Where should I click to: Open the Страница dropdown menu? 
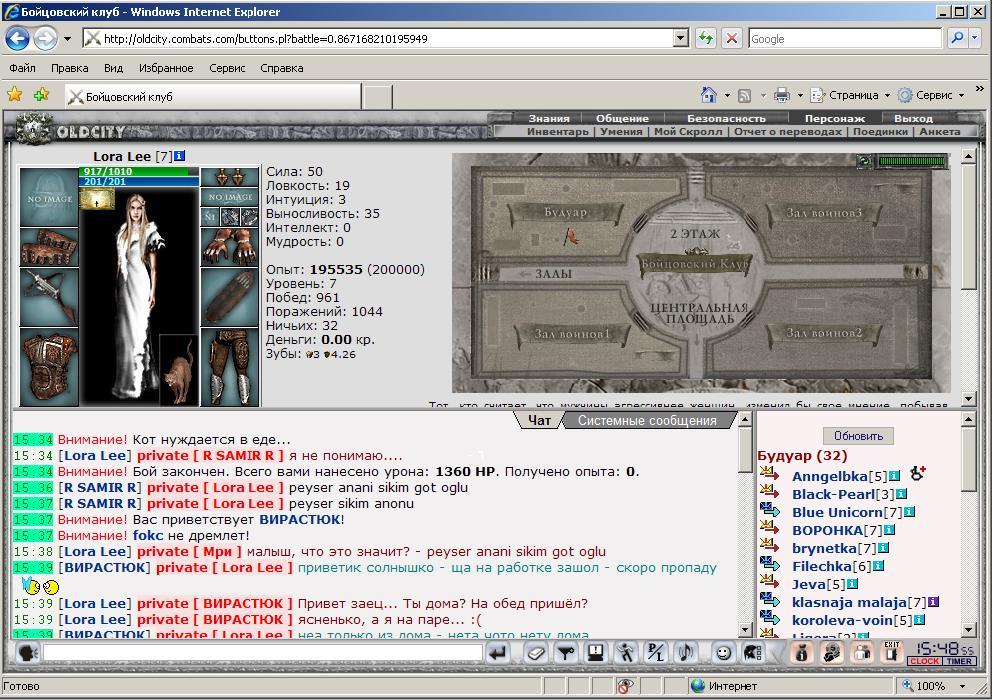(x=850, y=95)
